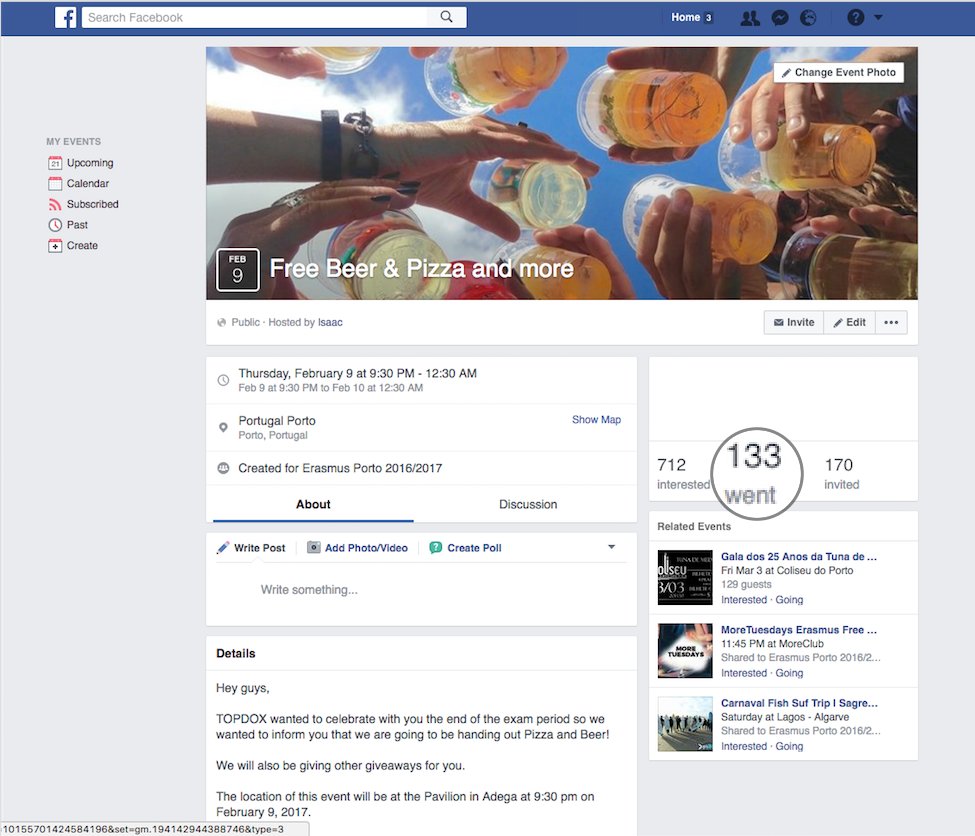
Task: Open the friend requests icon
Action: coord(750,18)
